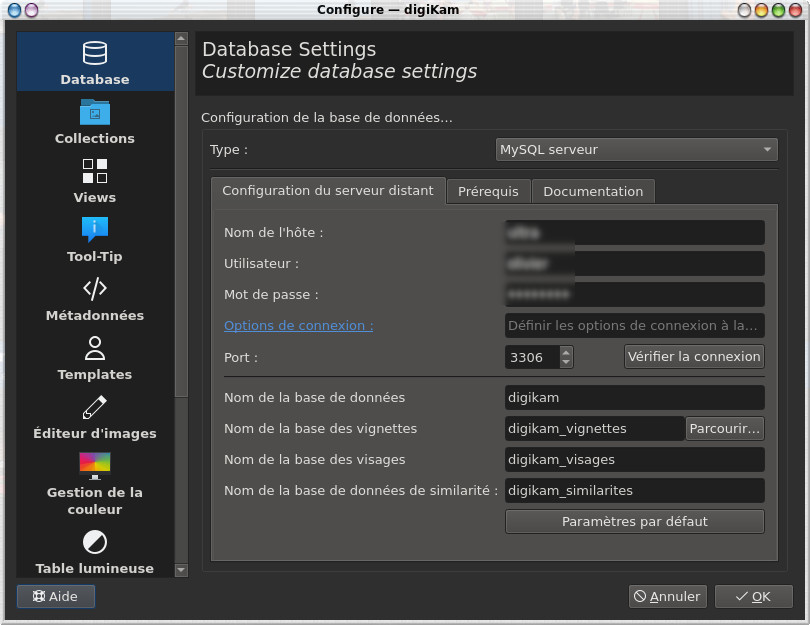Switch to the Documentation tab
The height and width of the screenshot is (625, 810).
[x=593, y=192]
